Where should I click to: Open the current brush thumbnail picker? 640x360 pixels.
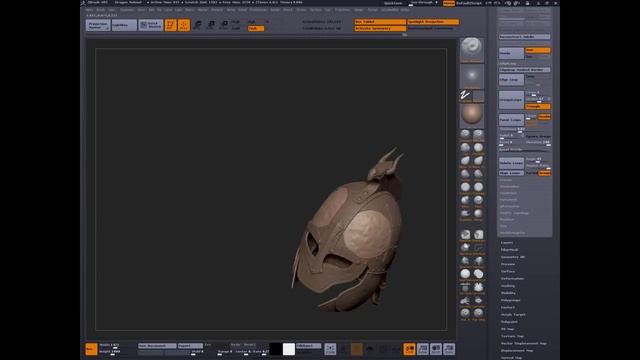[472, 50]
